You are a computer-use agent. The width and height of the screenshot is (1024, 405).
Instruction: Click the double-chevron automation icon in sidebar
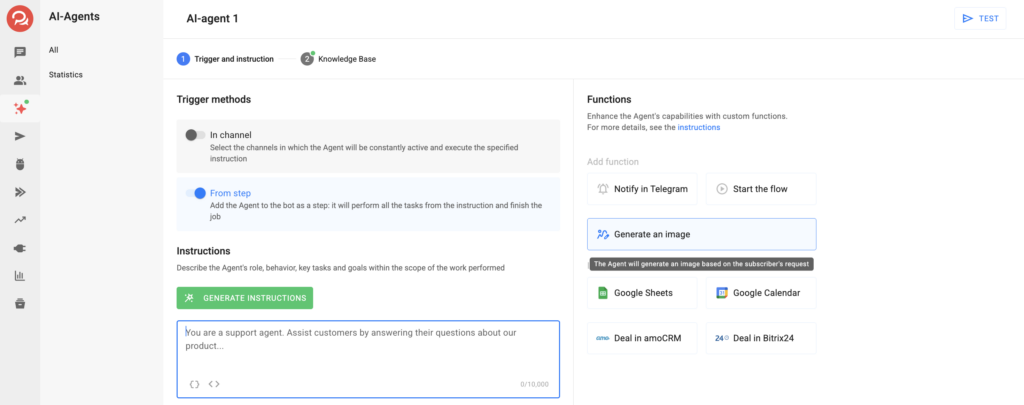point(20,192)
